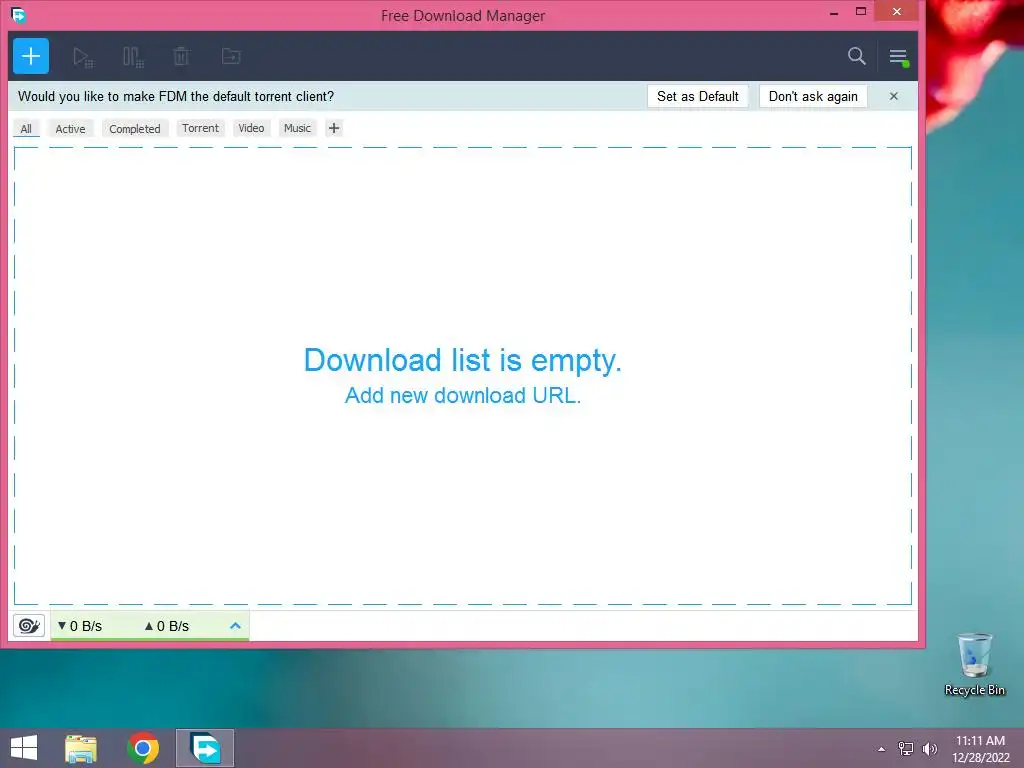Toggle snail mode speed limiter
The width and height of the screenshot is (1024, 768).
point(29,626)
